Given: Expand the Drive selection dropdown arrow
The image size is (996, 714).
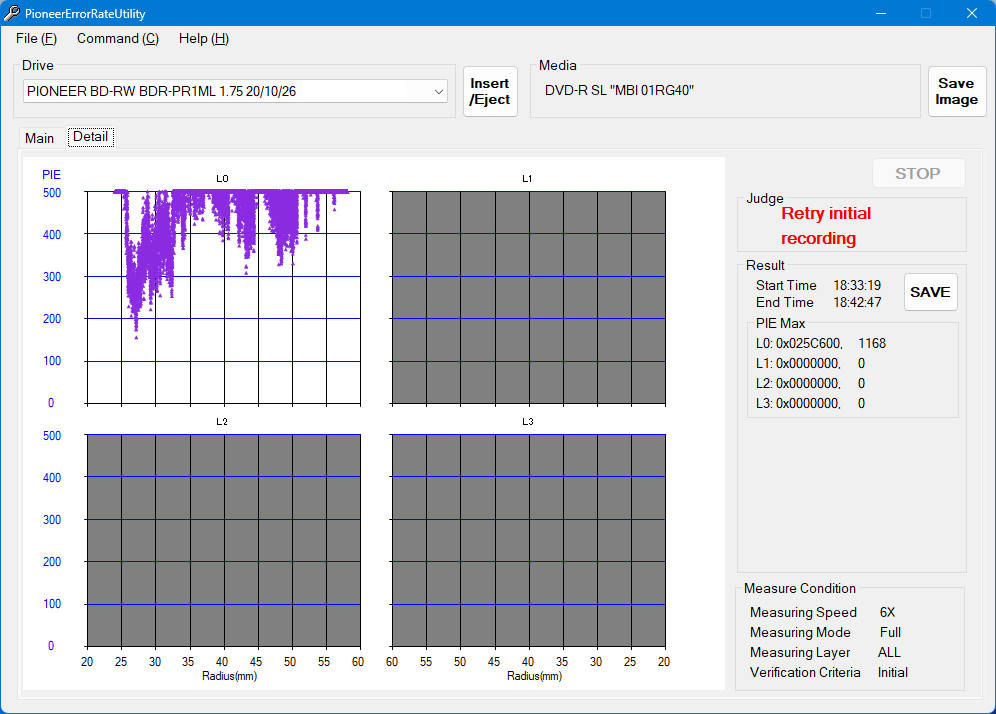Looking at the screenshot, I should click(x=439, y=92).
